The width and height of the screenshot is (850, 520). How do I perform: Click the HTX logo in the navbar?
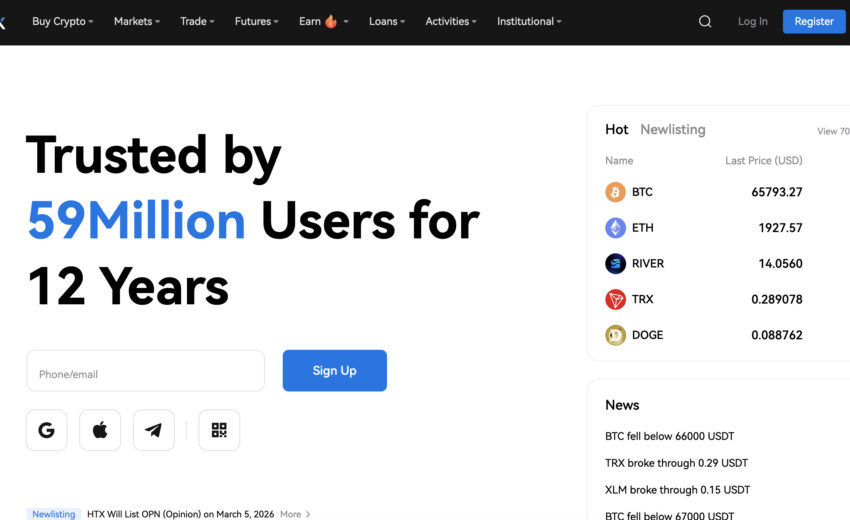2,22
